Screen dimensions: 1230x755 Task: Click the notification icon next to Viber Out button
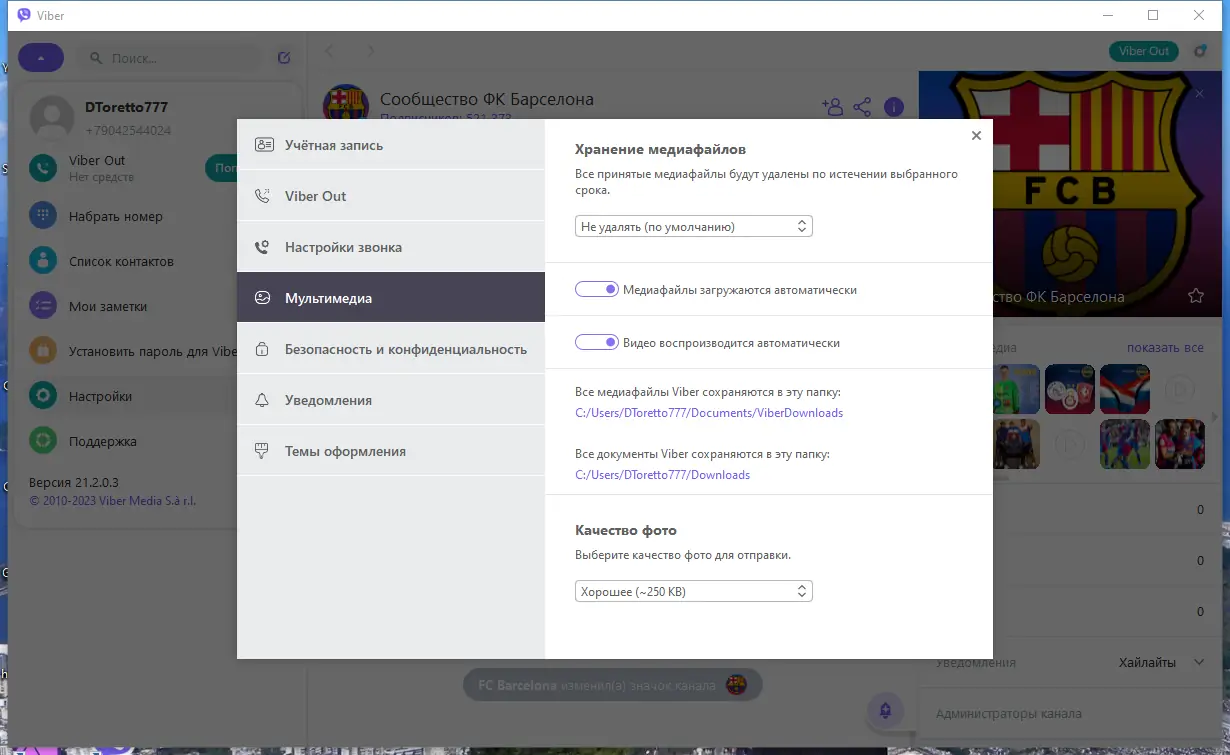tap(1200, 51)
